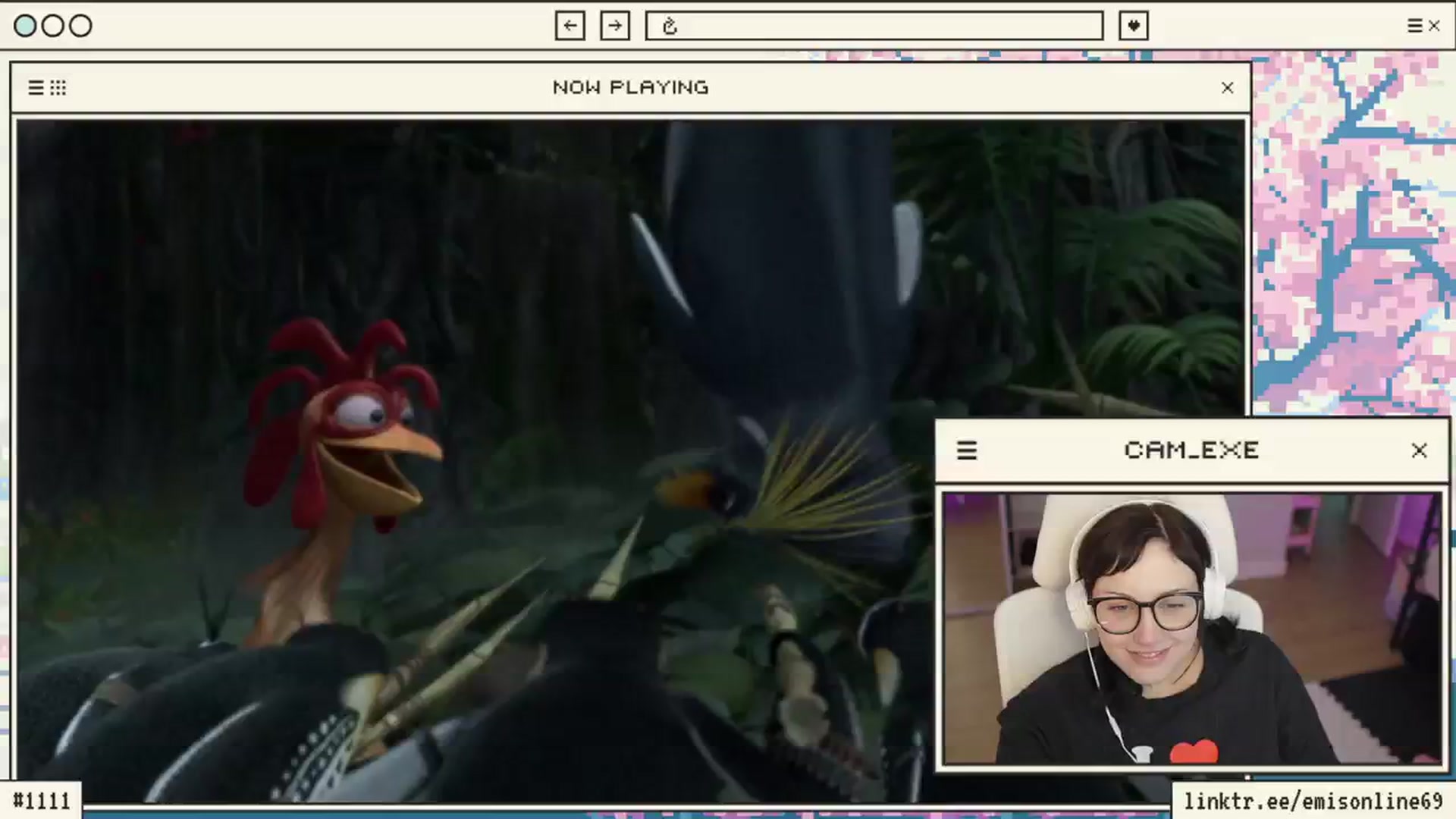The width and height of the screenshot is (1456, 819).
Task: Click the webcam feed in CAM_EXE
Action: click(x=1192, y=629)
